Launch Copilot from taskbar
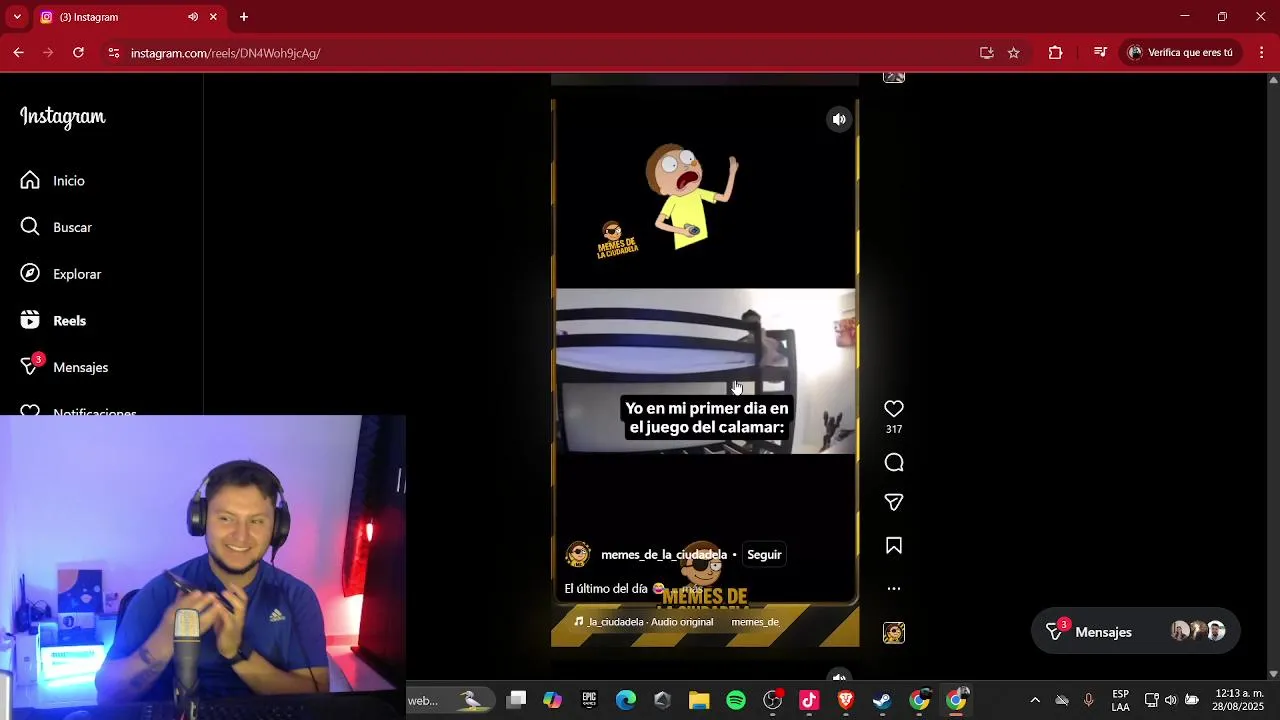 click(552, 700)
